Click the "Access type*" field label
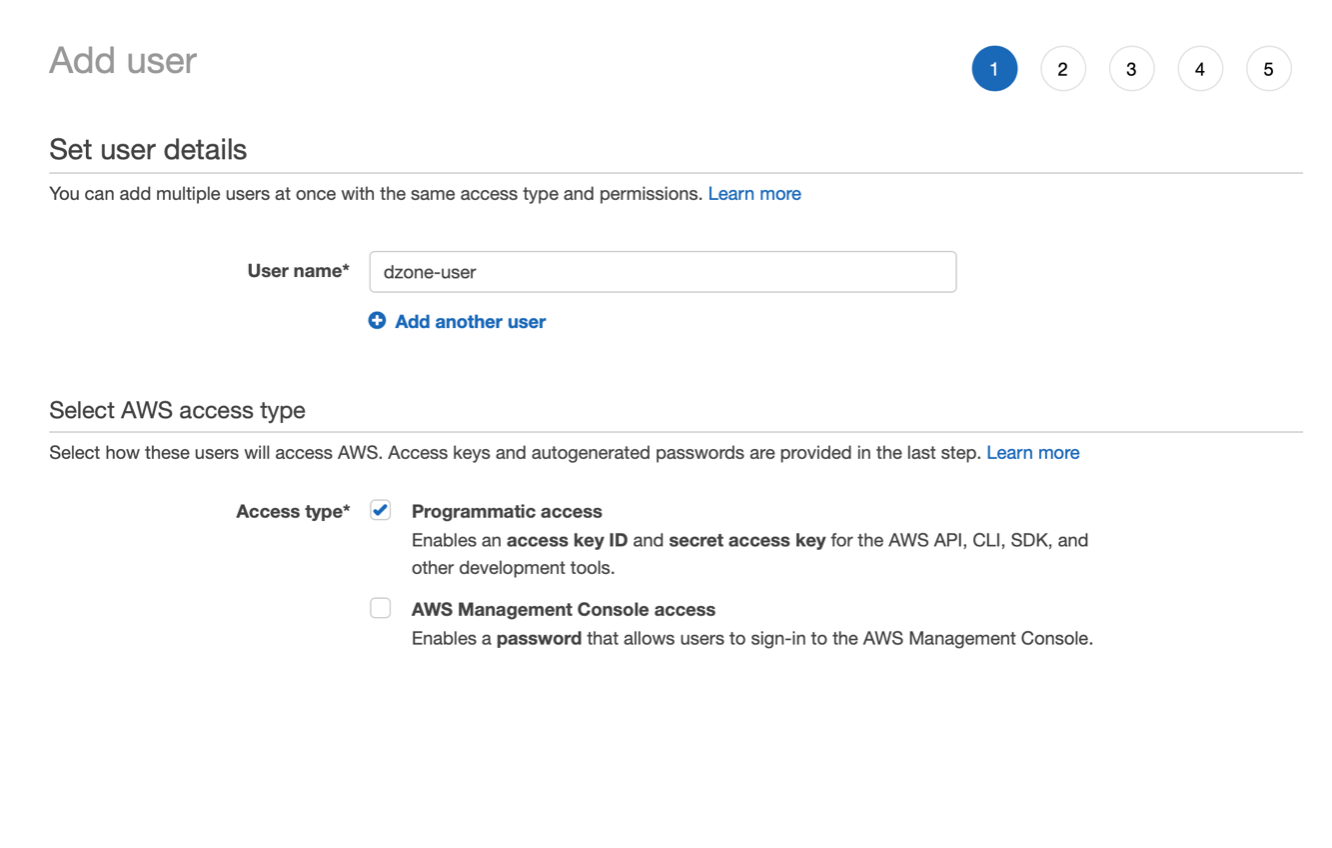Screen dimensions: 1332x848 (x=292, y=512)
